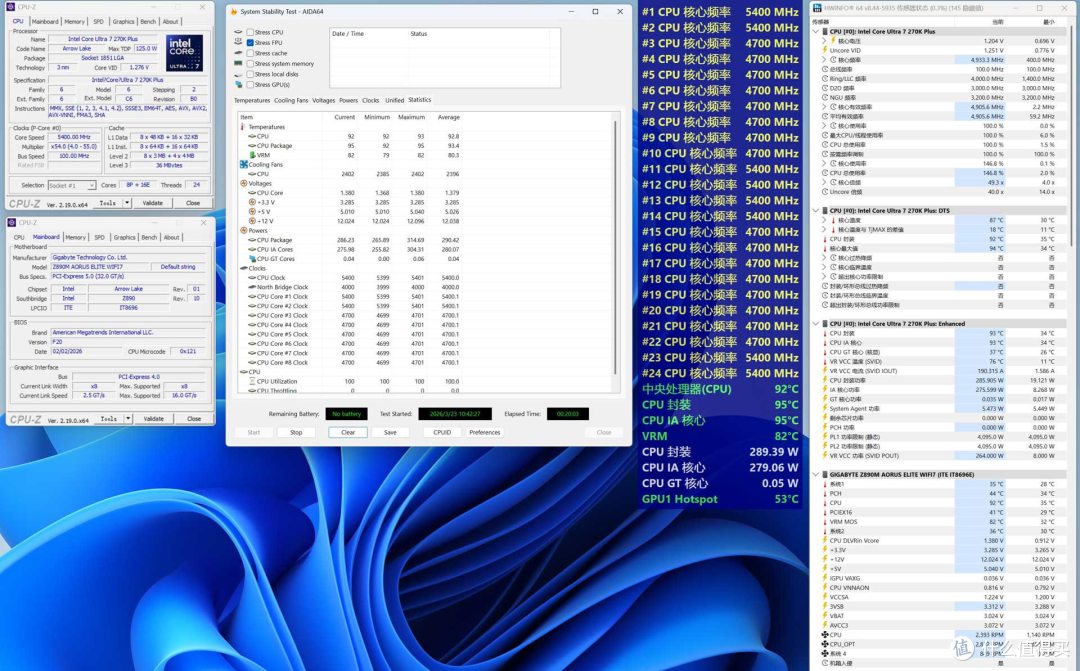The width and height of the screenshot is (1080, 671).
Task: Click the Clocks group icon in AIDA64 statistics
Action: (x=243, y=268)
